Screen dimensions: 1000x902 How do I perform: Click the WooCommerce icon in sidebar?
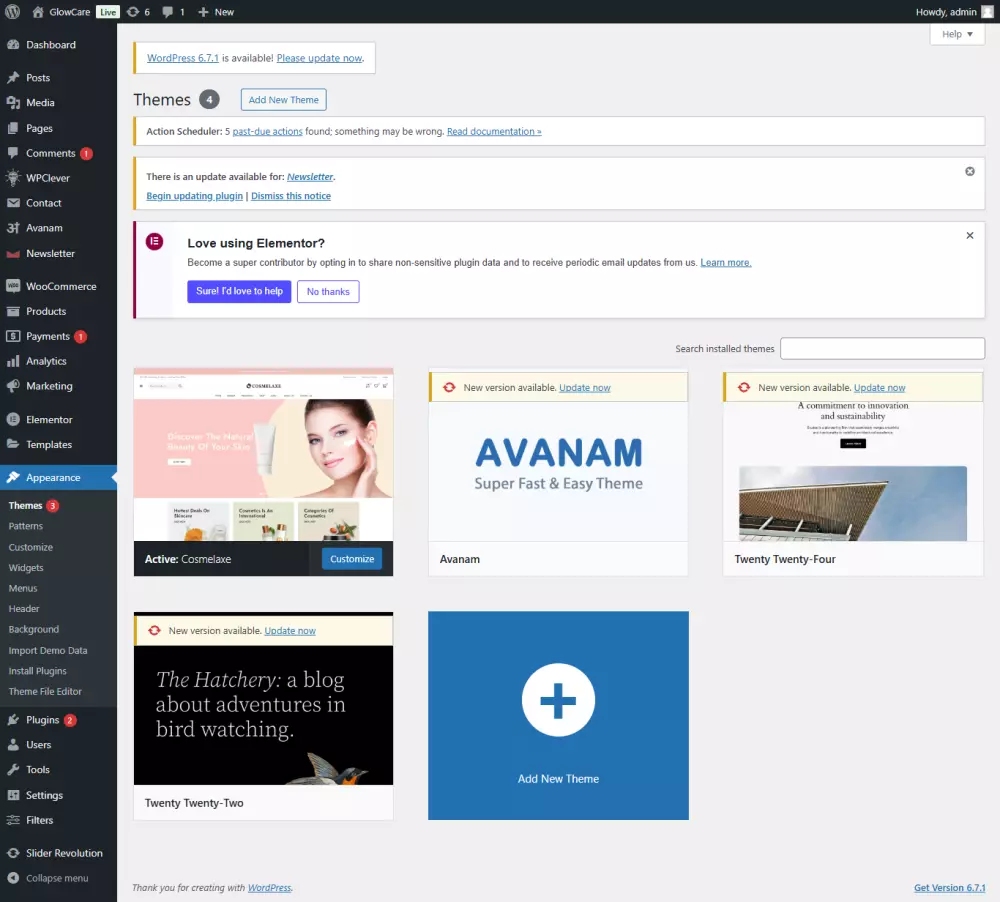pyautogui.click(x=13, y=286)
